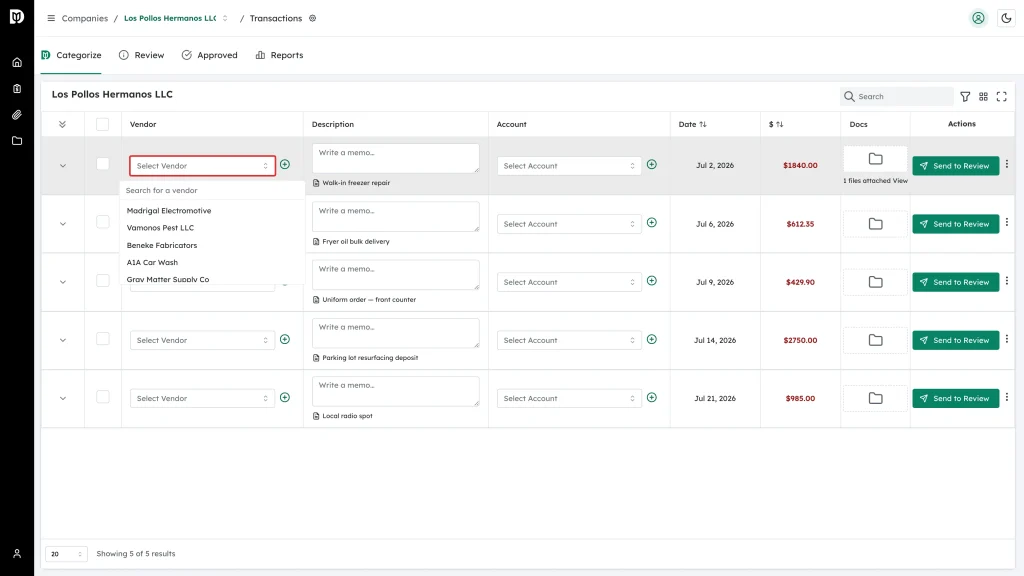Image resolution: width=1024 pixels, height=576 pixels.
Task: Switch to the Approved tab
Action: [x=210, y=55]
